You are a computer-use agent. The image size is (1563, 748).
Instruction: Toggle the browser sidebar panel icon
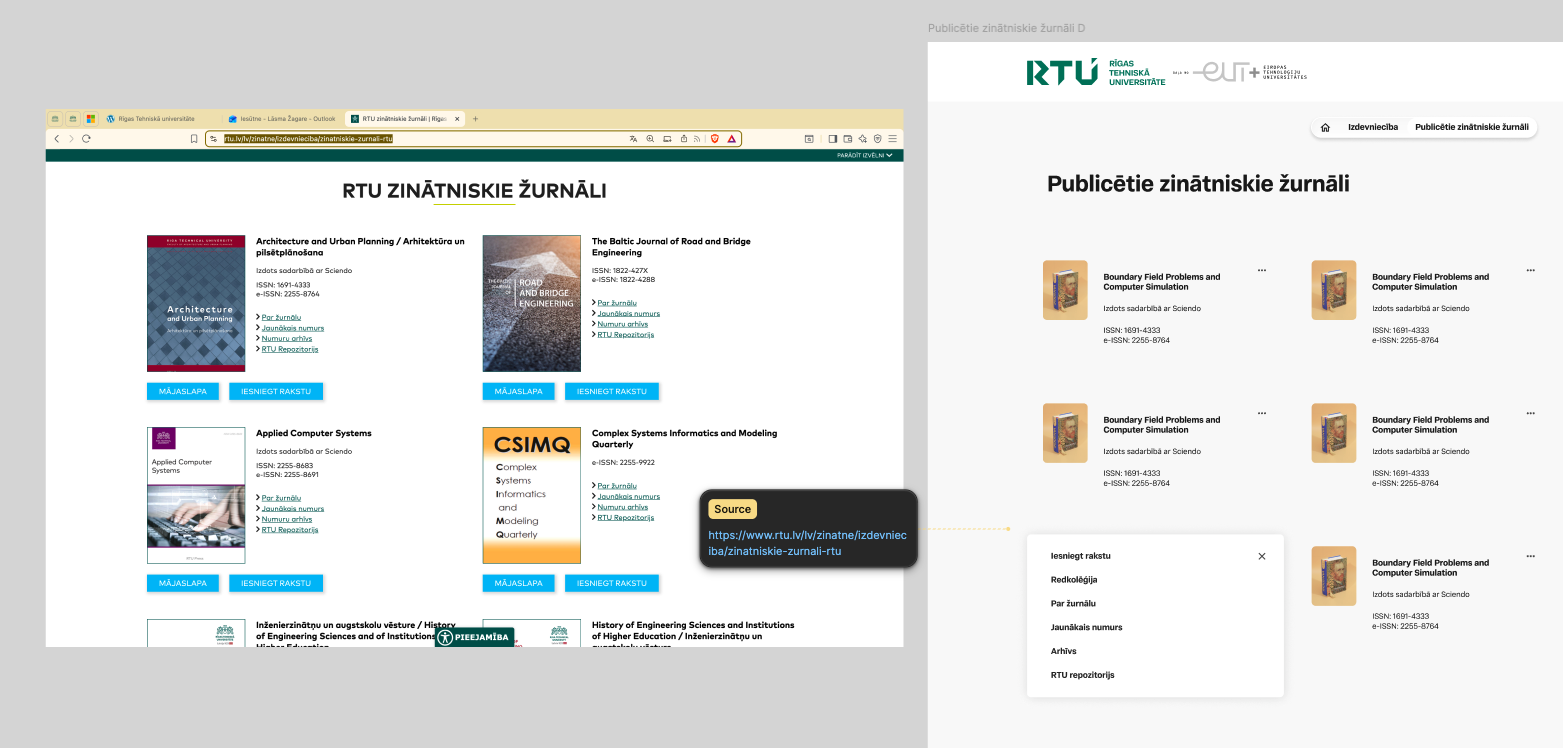click(832, 139)
